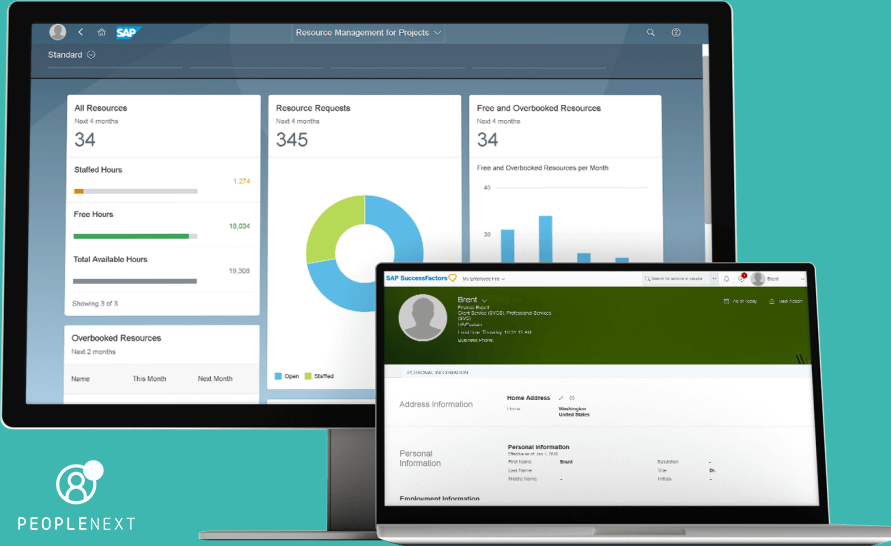Open search with the magnifier icon in Fiori header

pos(651,32)
